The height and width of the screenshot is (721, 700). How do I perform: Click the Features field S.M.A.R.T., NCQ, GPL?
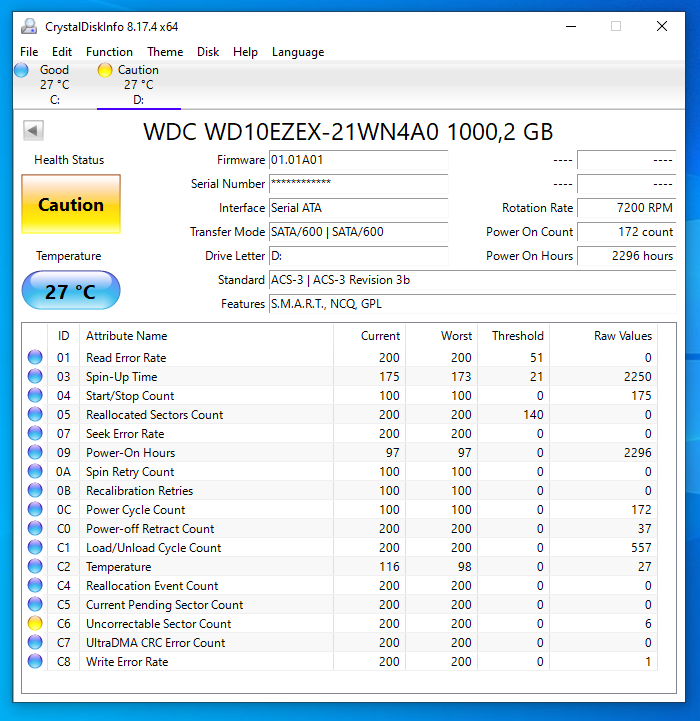click(472, 303)
